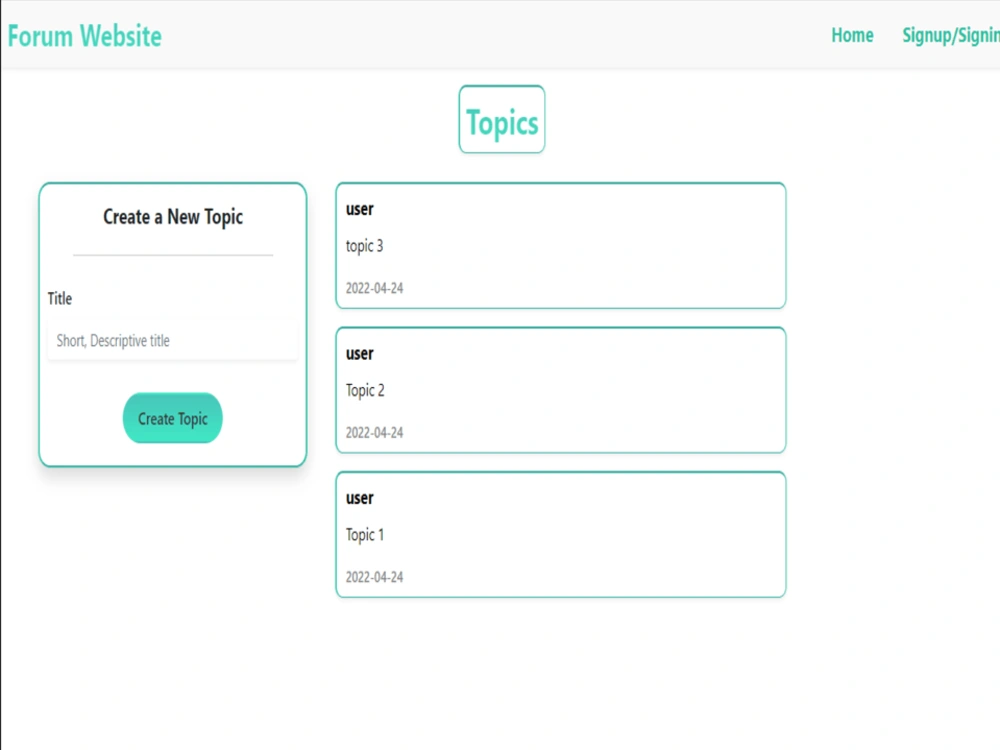Click the Create Topic button
1000x750 pixels.
click(172, 418)
